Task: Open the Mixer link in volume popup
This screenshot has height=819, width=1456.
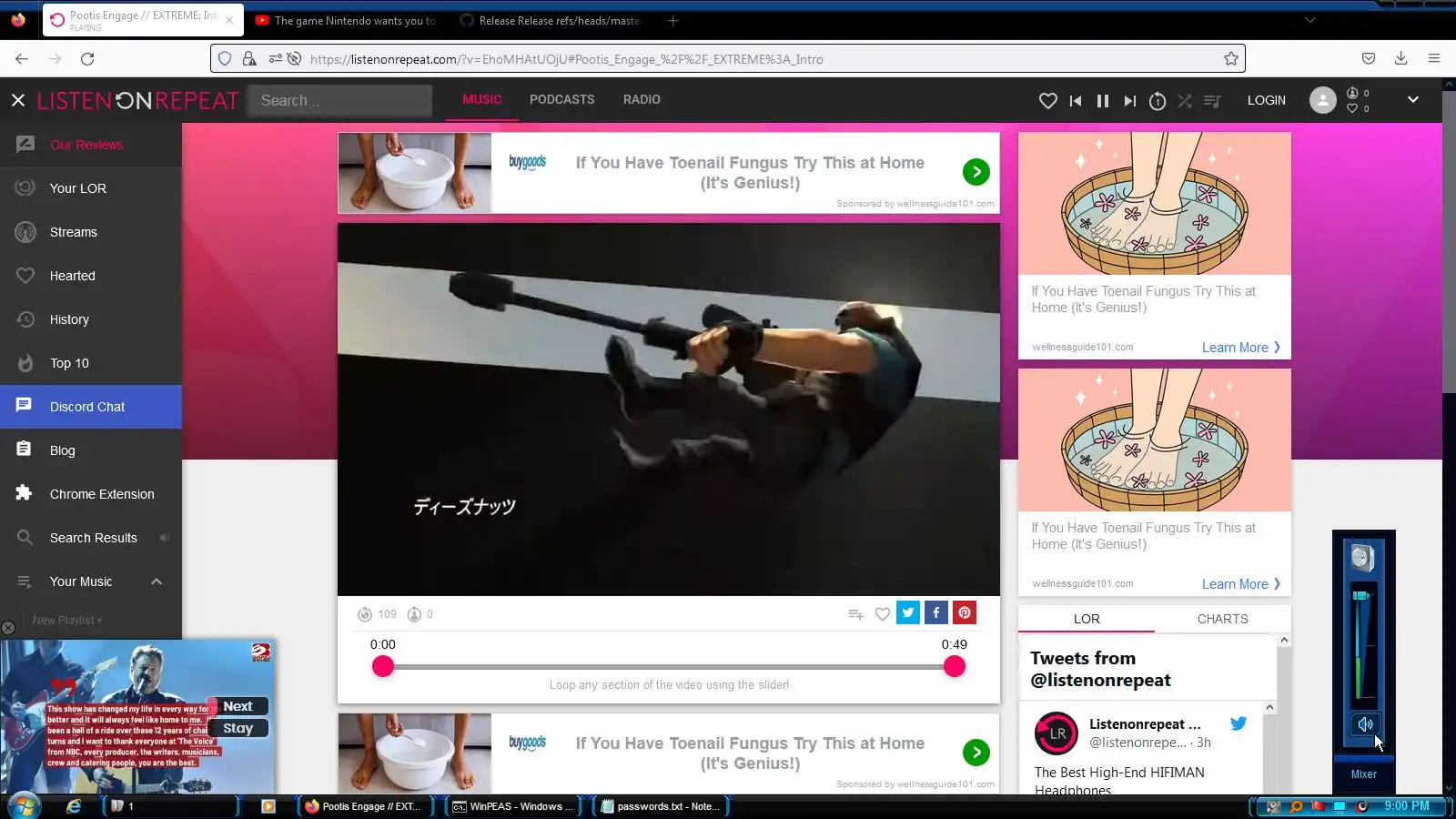Action: coord(1363,774)
